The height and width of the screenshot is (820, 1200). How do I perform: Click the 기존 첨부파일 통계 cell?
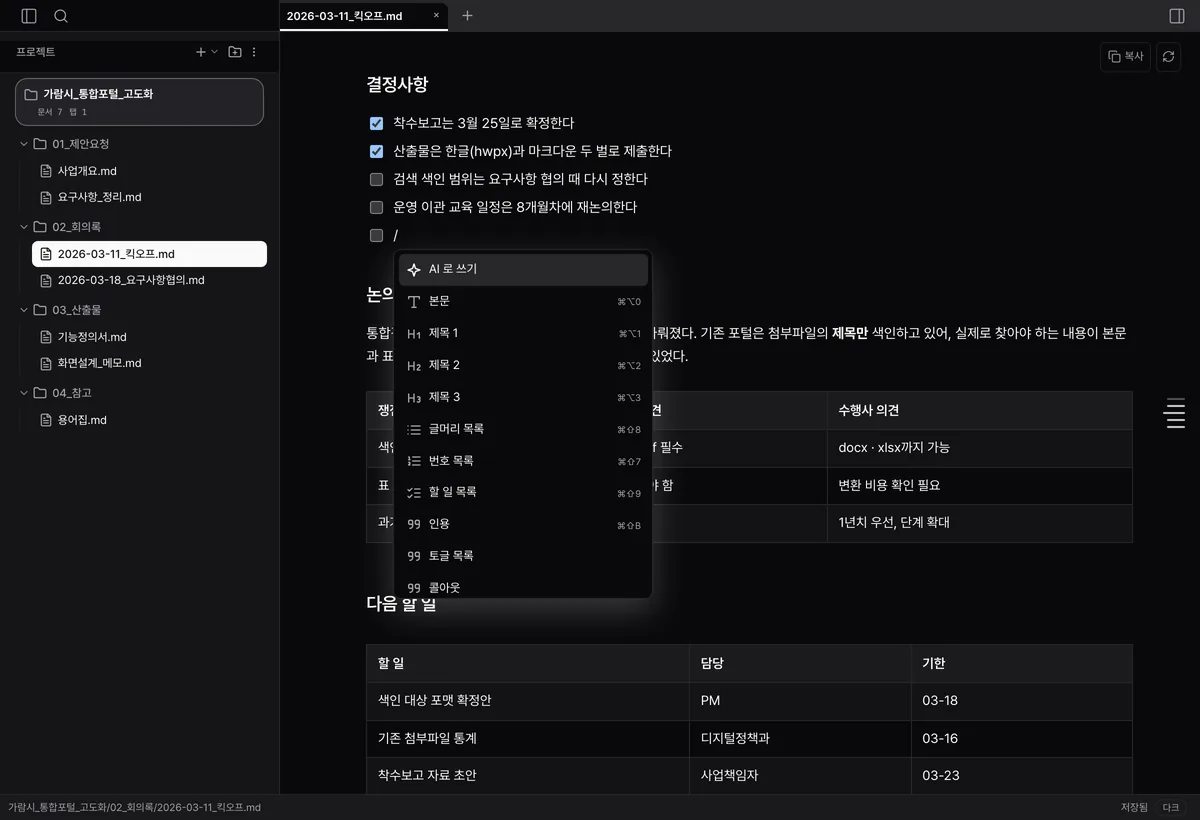528,738
